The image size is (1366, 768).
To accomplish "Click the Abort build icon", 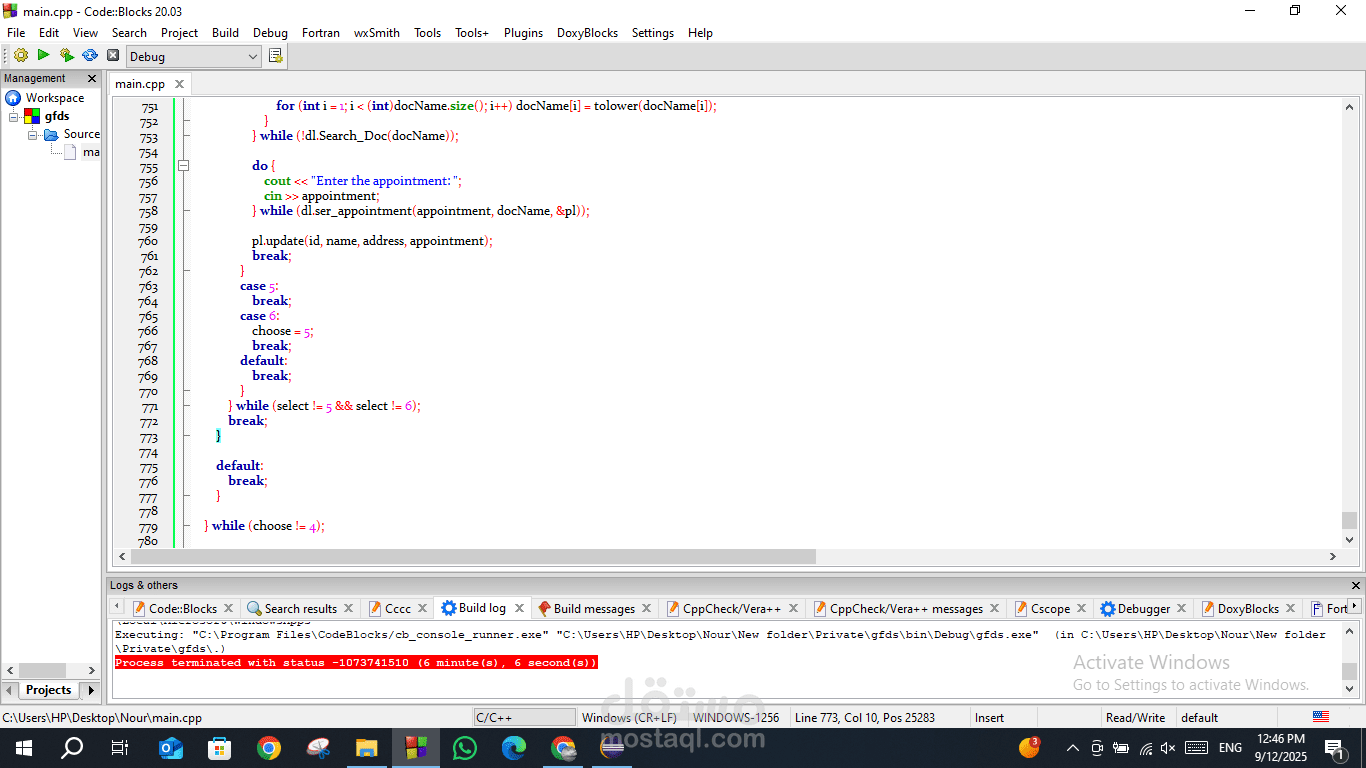I will [x=113, y=56].
